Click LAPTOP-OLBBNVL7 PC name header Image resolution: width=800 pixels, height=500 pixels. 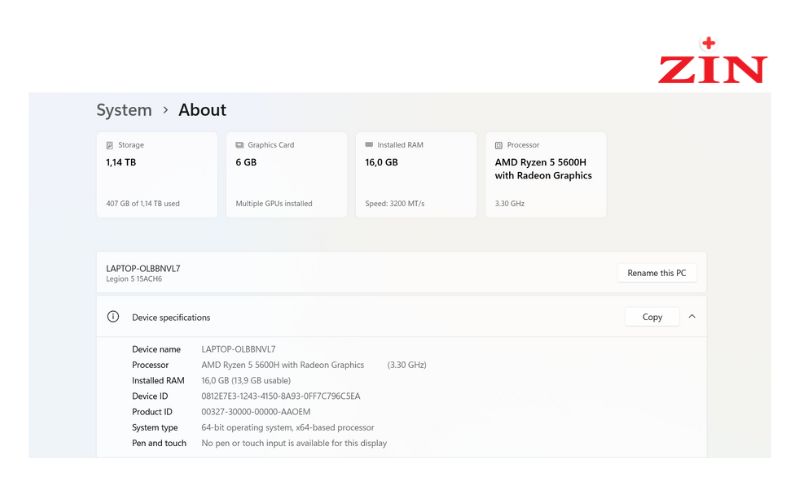(143, 268)
